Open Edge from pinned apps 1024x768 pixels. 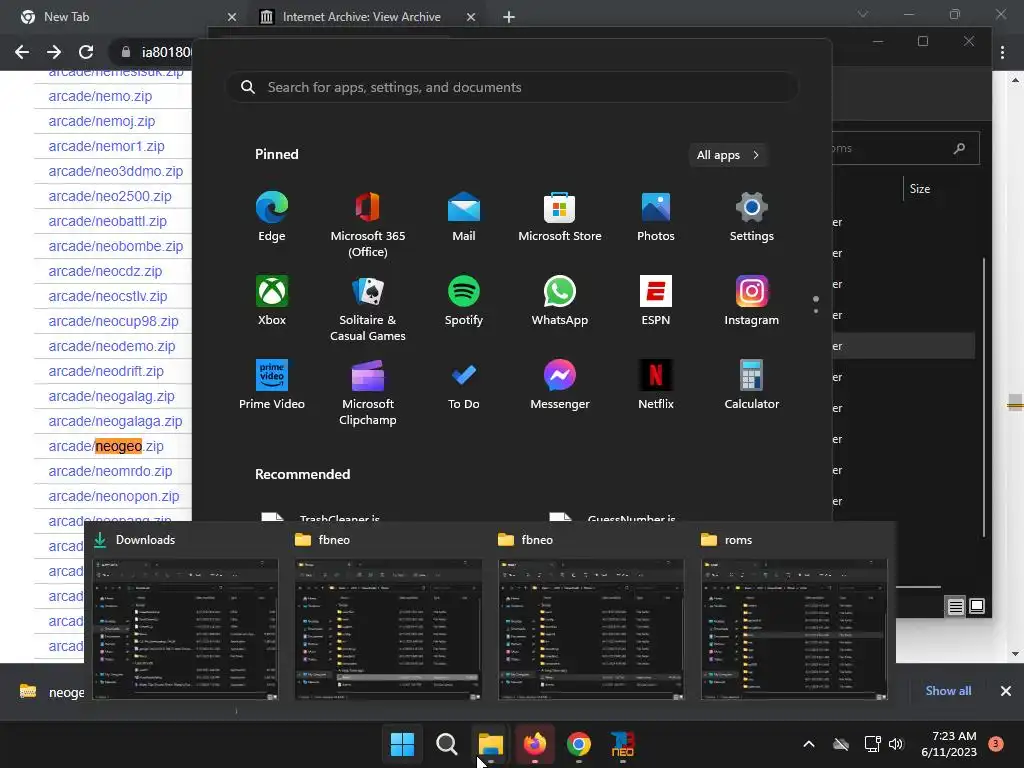(x=272, y=217)
